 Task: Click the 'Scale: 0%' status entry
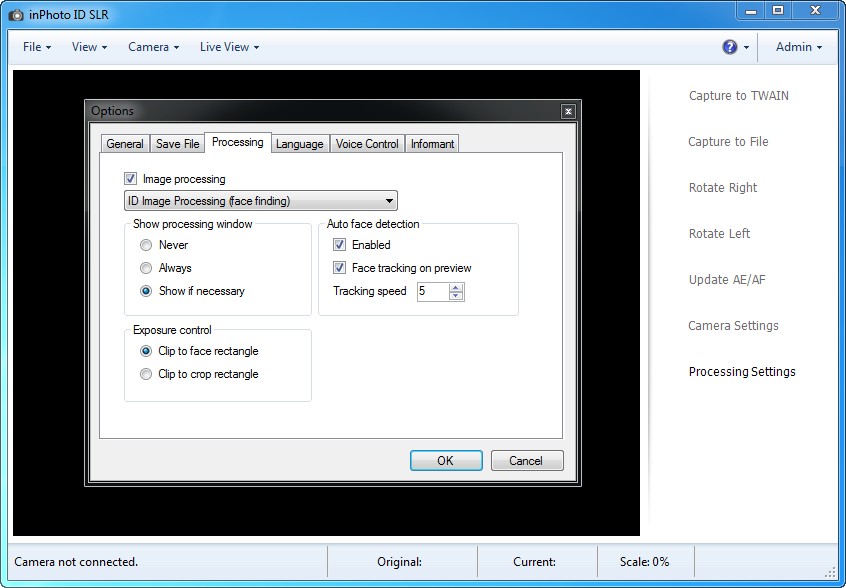coord(644,562)
